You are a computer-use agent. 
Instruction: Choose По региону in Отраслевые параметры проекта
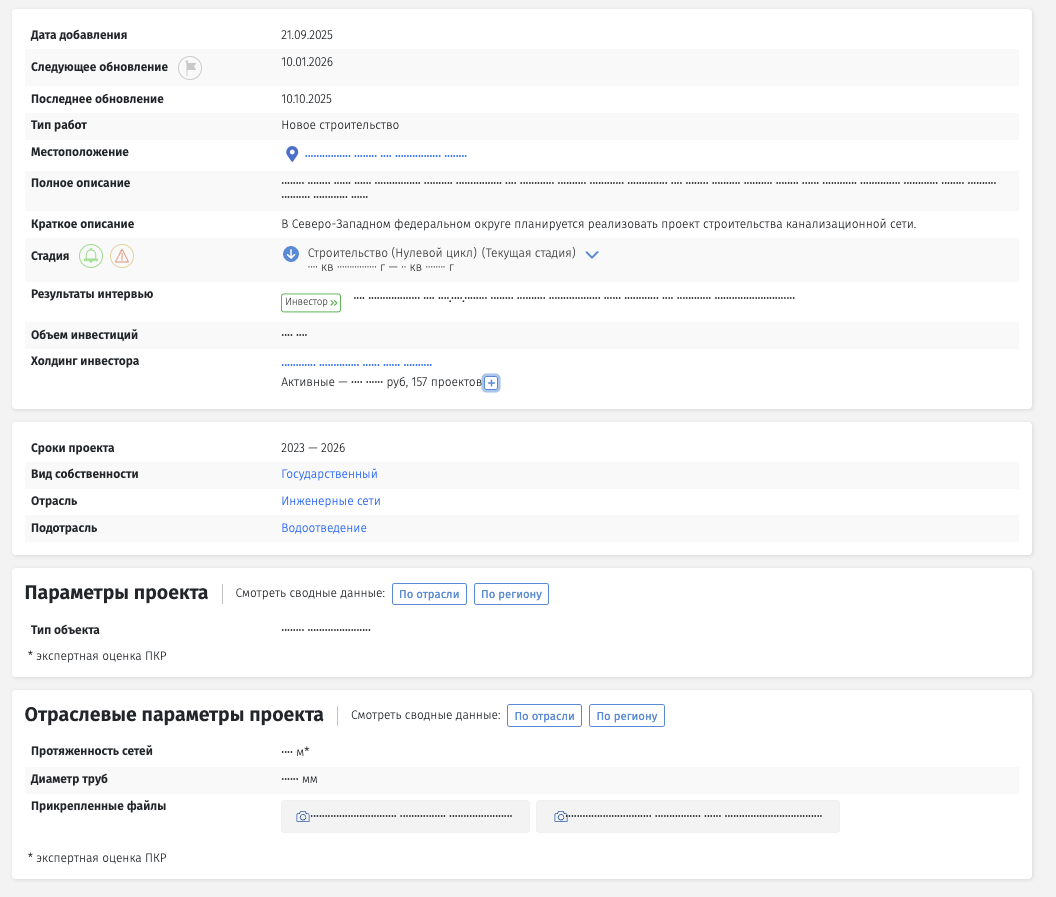tap(626, 716)
